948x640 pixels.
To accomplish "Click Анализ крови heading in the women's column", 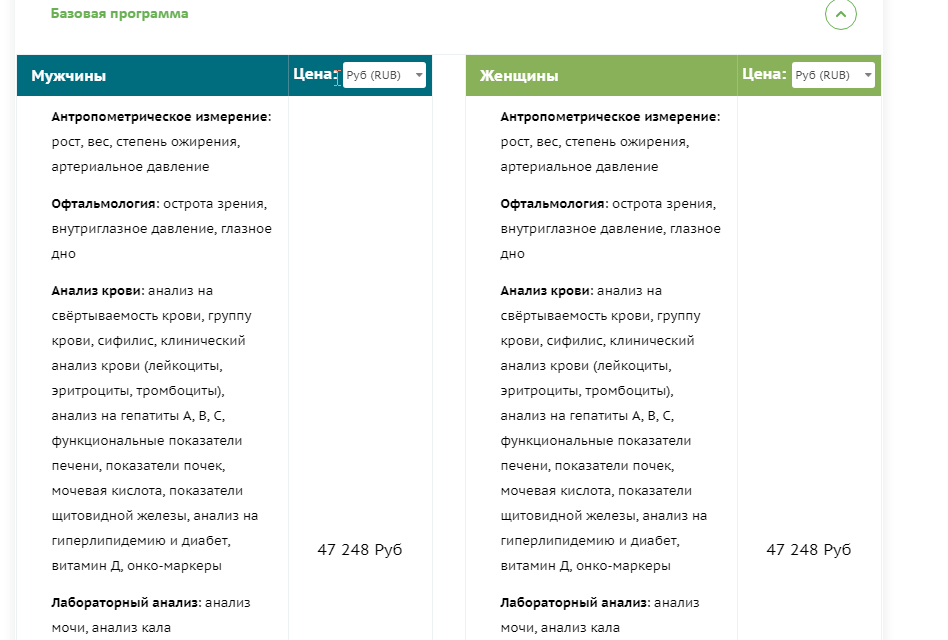I will (x=547, y=291).
